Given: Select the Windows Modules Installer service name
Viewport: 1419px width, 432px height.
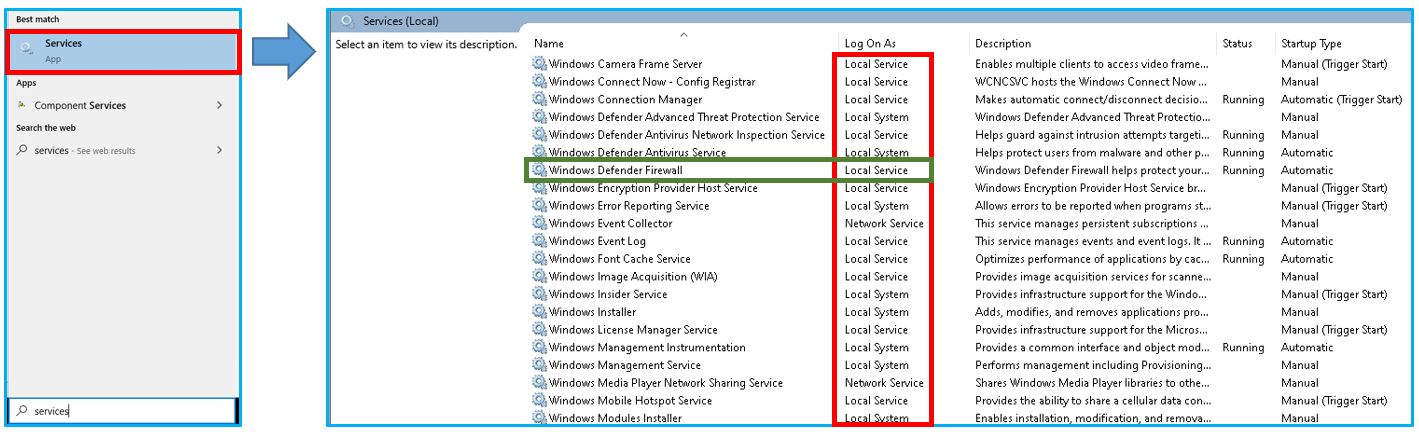Looking at the screenshot, I should 616,419.
